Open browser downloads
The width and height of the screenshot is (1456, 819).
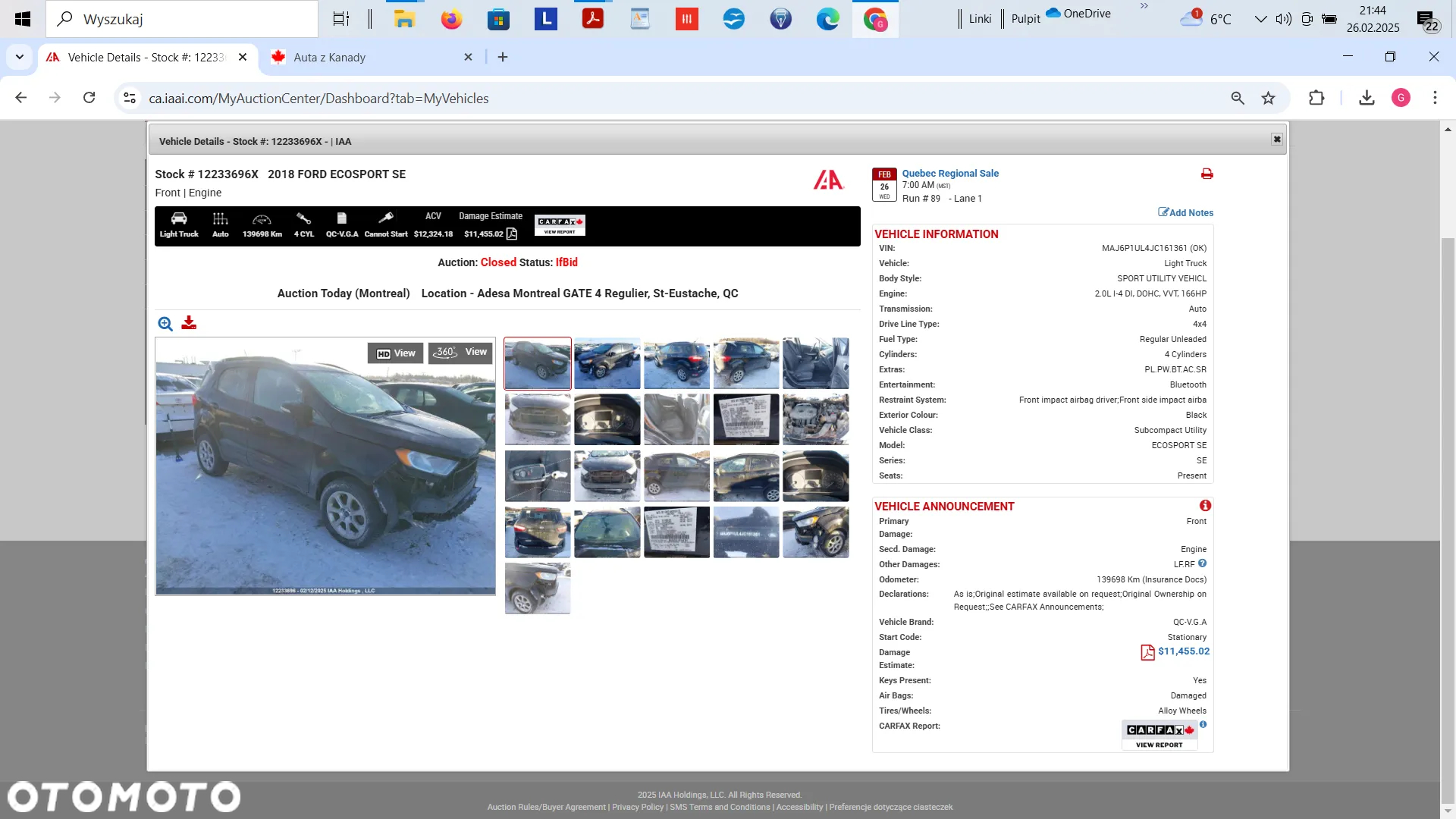tap(1367, 98)
